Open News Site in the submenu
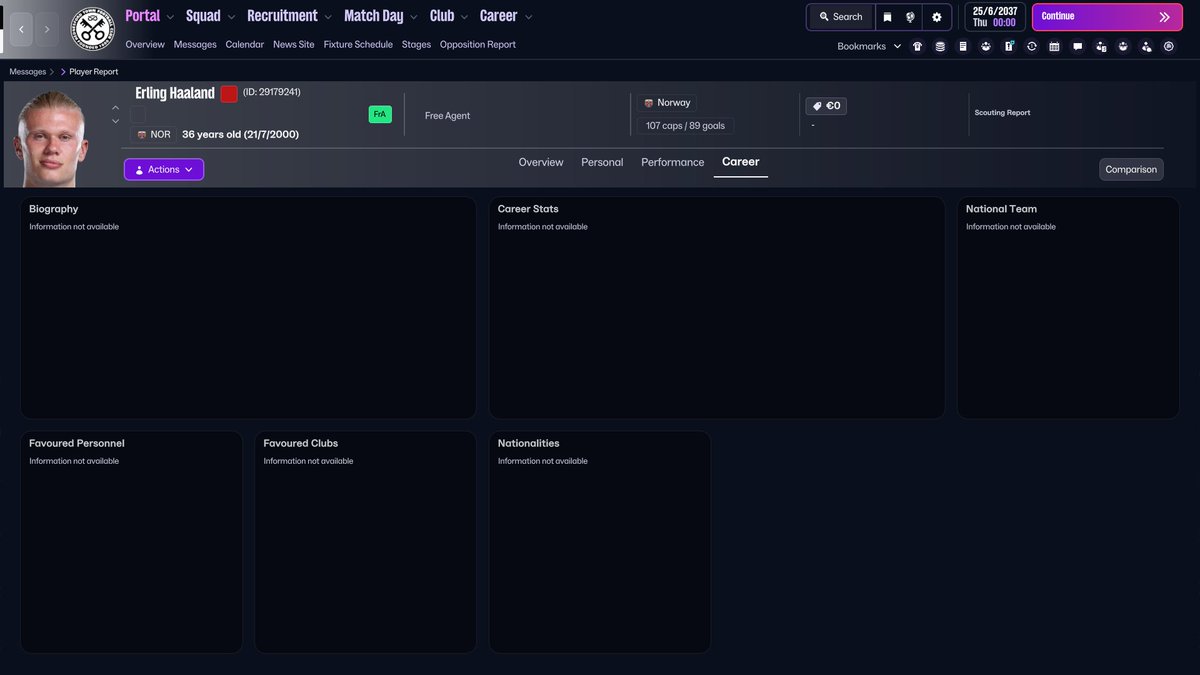 pos(294,45)
